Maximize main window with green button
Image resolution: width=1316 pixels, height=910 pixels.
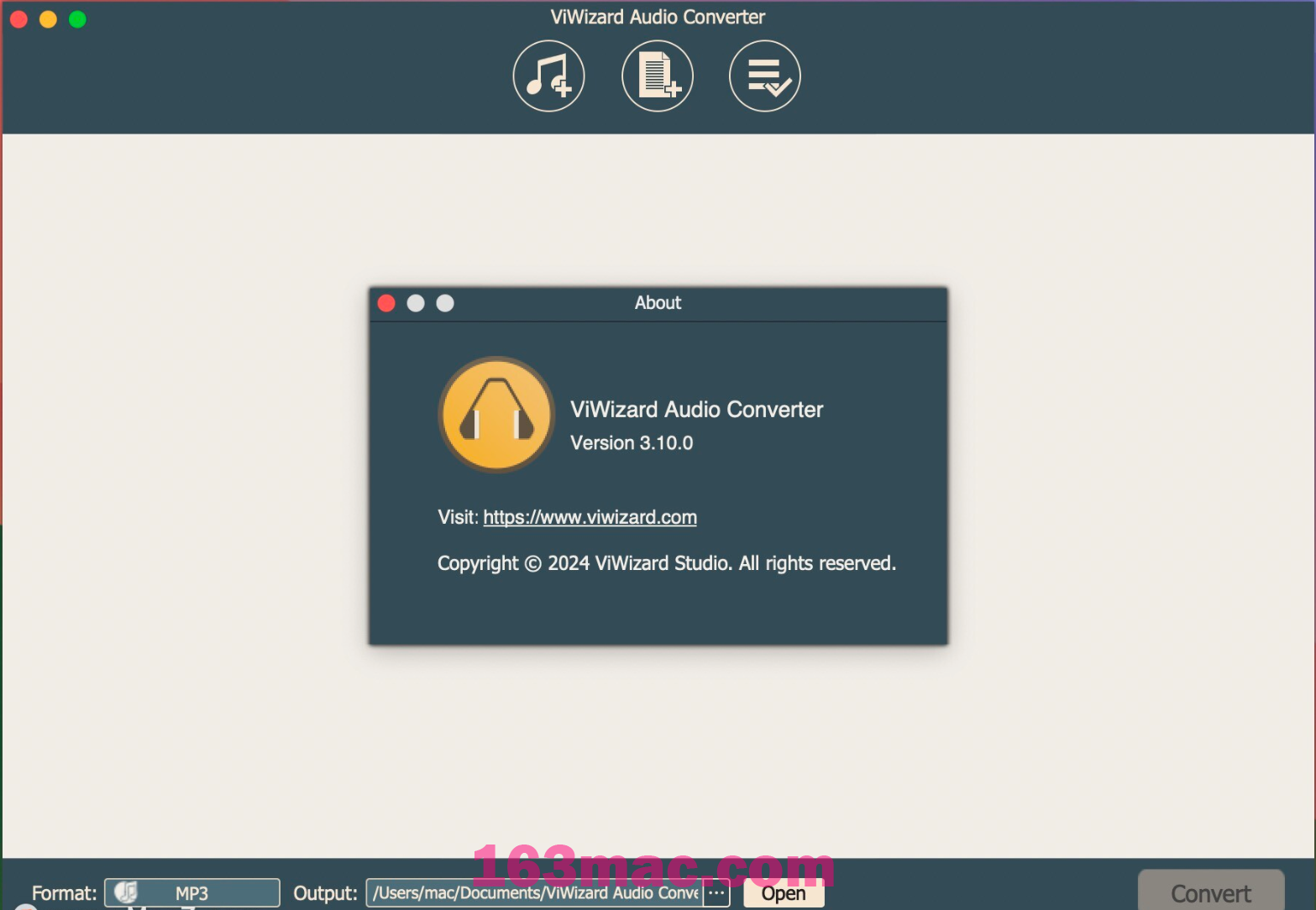pyautogui.click(x=77, y=18)
